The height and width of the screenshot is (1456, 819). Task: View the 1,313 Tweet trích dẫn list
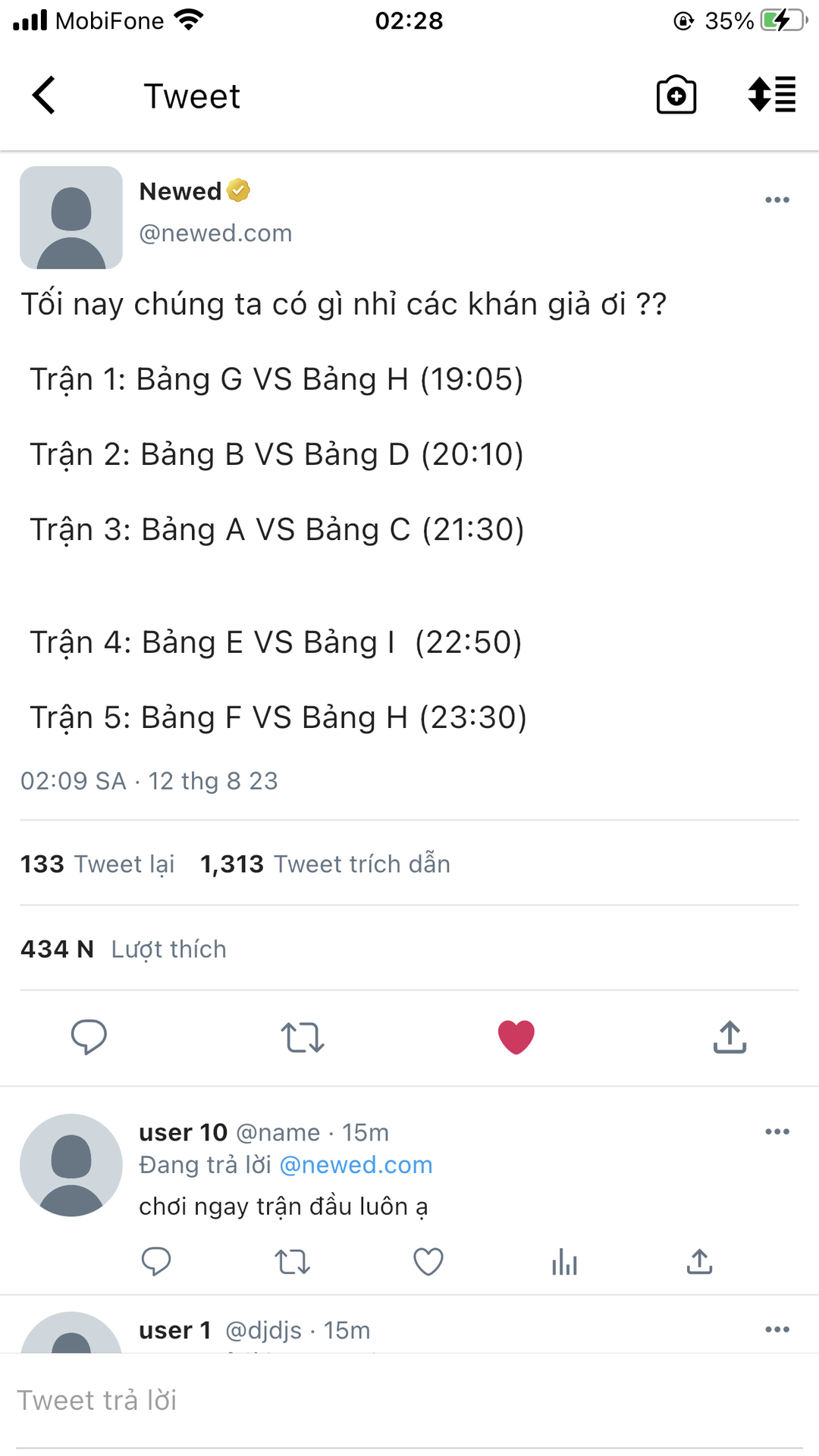click(325, 864)
